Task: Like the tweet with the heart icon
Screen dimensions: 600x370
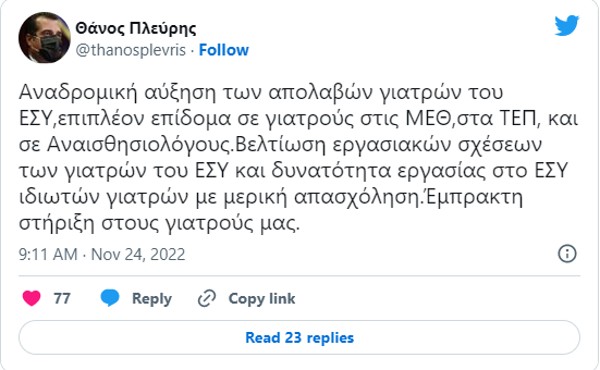Action: tap(31, 298)
